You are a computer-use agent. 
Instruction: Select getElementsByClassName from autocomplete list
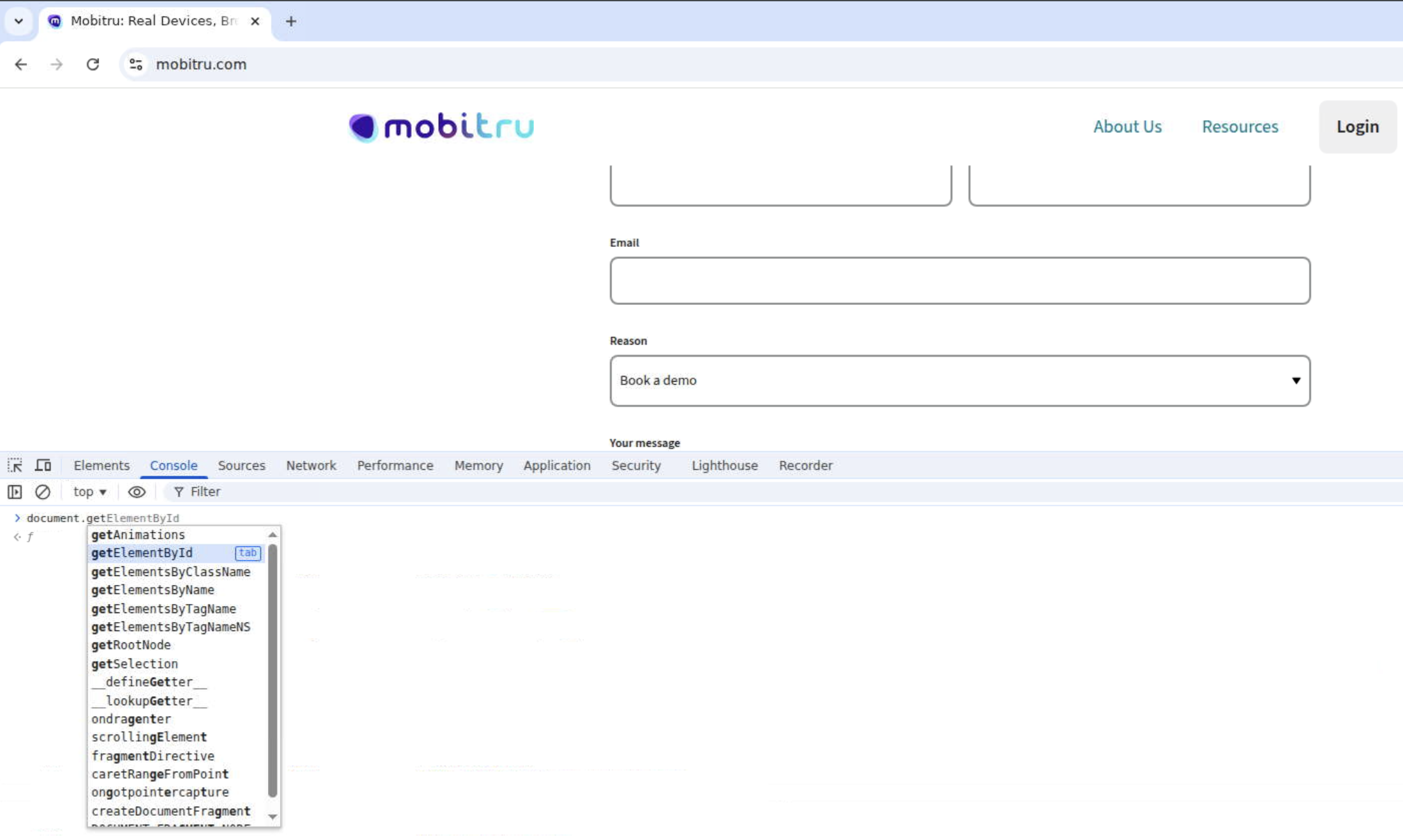point(171,572)
